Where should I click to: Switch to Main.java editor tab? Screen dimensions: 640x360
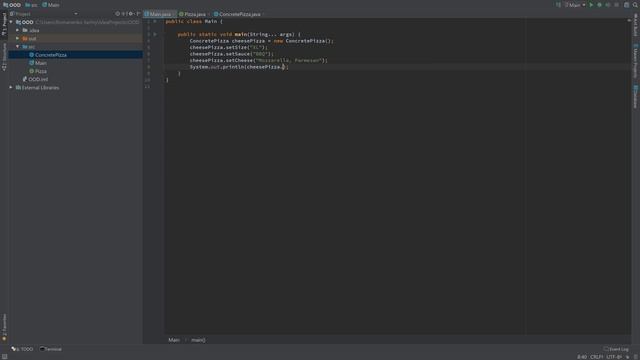click(160, 14)
